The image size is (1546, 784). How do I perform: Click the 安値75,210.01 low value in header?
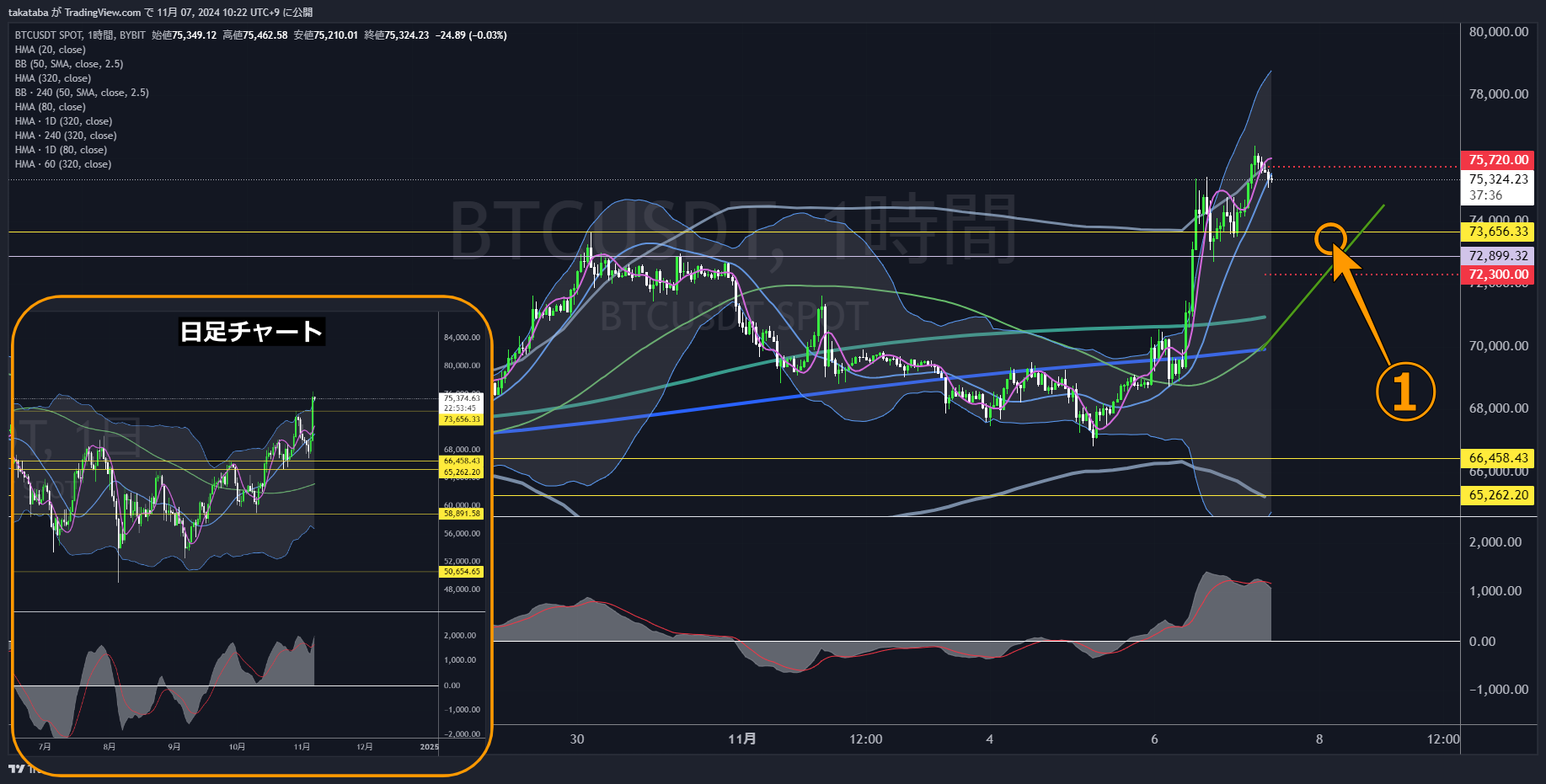coord(326,35)
